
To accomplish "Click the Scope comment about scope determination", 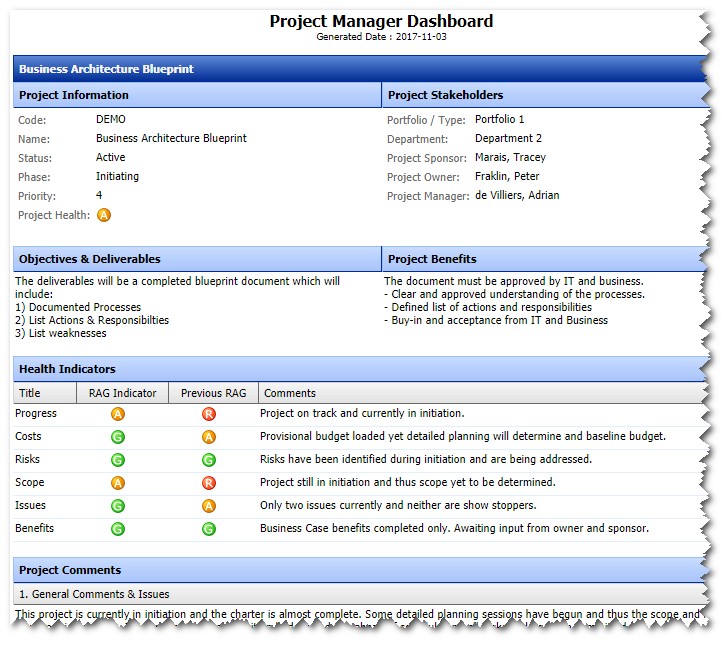I will pos(408,482).
